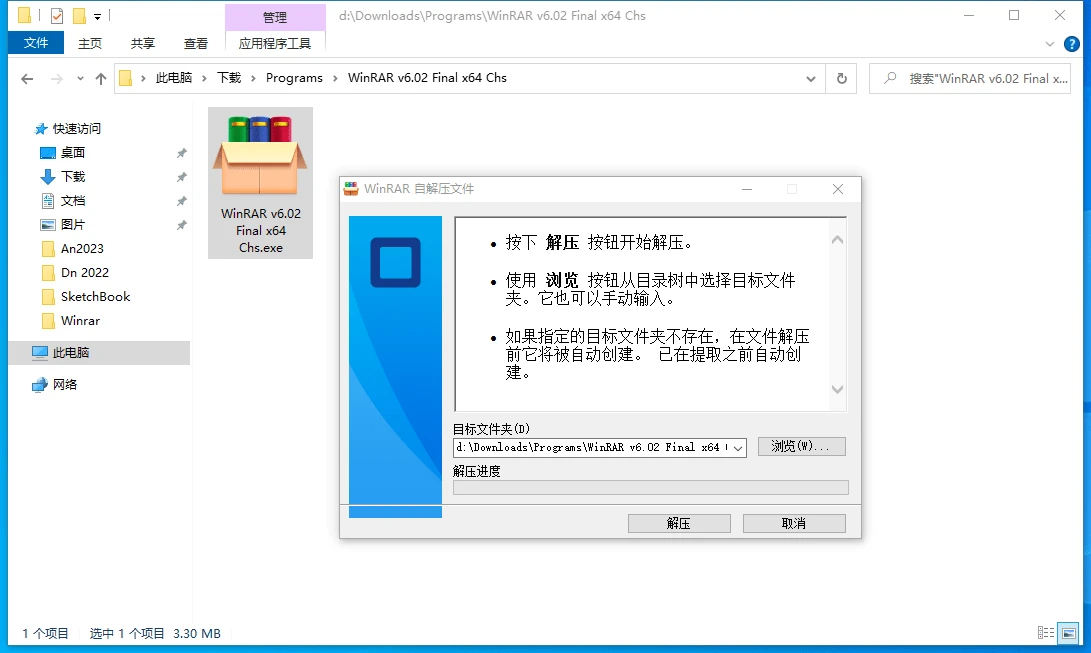Click the 解压 button in WinRAR dialog
Image resolution: width=1091 pixels, height=653 pixels.
pos(679,524)
